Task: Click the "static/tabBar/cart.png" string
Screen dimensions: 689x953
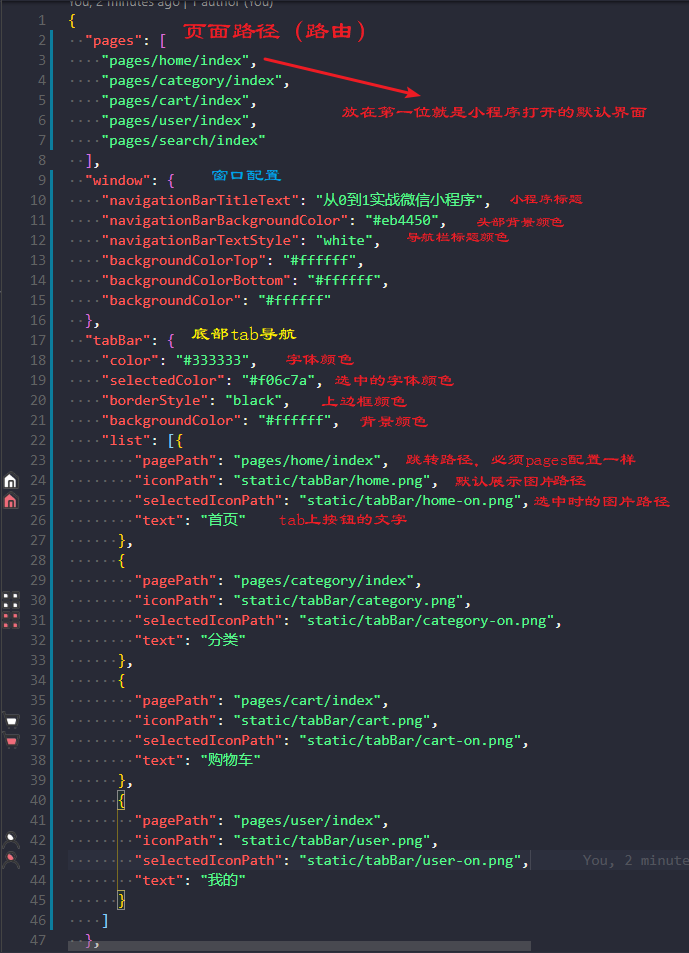Action: pos(332,720)
